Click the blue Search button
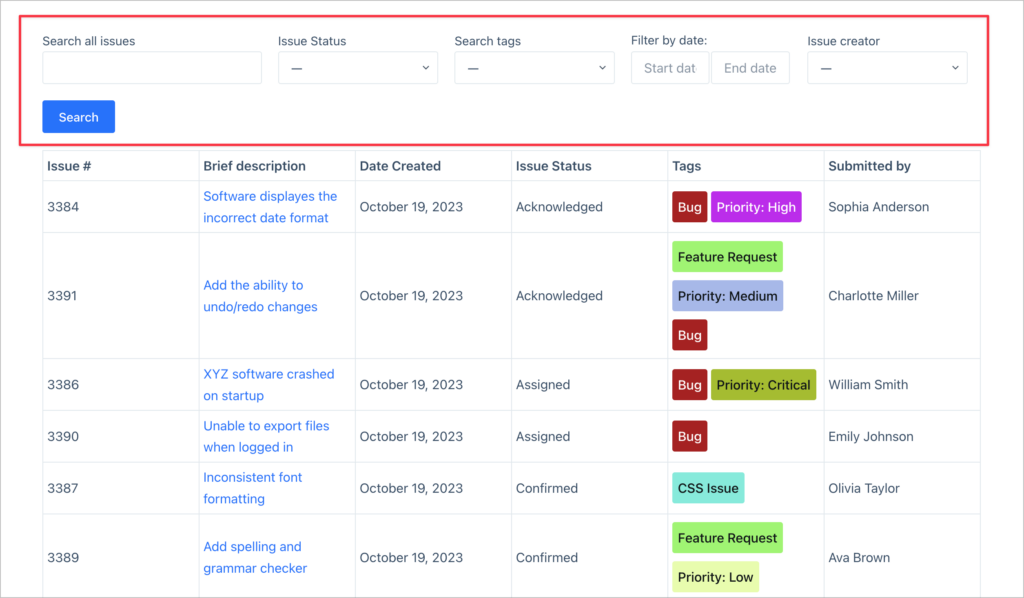The image size is (1024, 598). click(x=78, y=116)
